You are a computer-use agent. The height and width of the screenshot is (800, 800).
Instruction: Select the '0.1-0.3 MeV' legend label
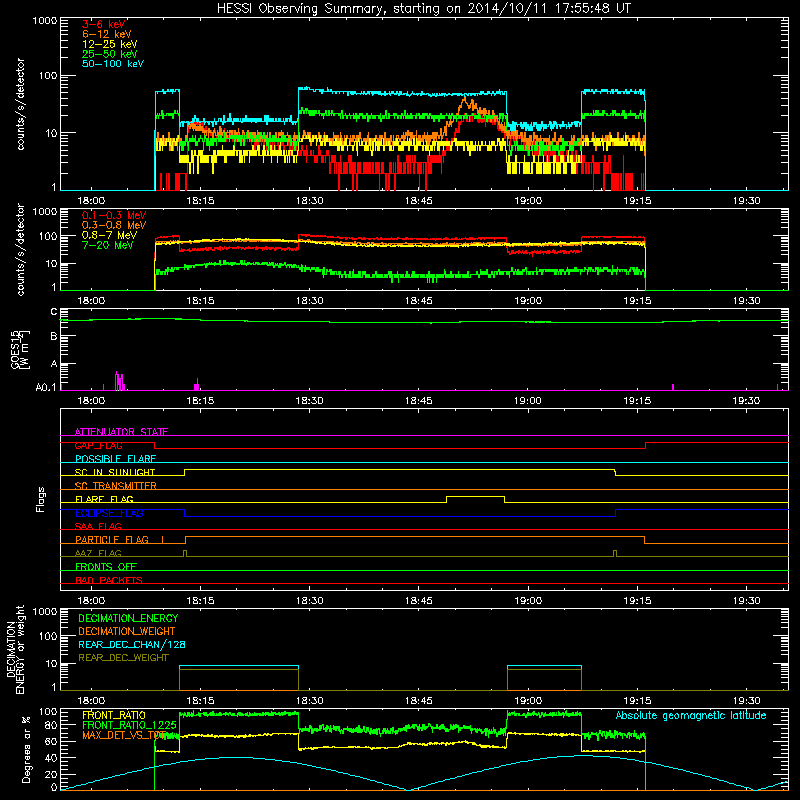(114, 215)
